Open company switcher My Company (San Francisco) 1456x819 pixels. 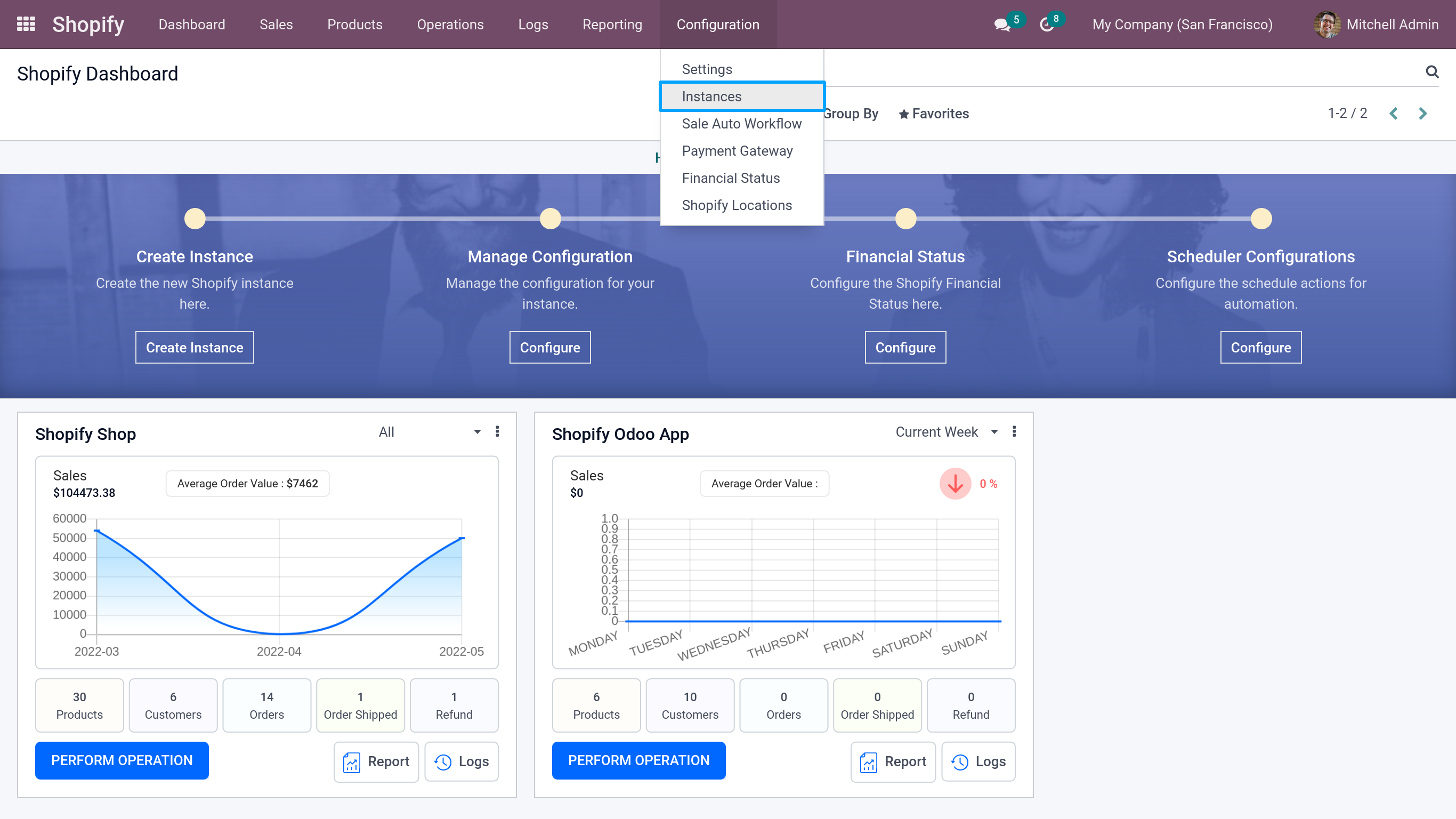[x=1183, y=25]
